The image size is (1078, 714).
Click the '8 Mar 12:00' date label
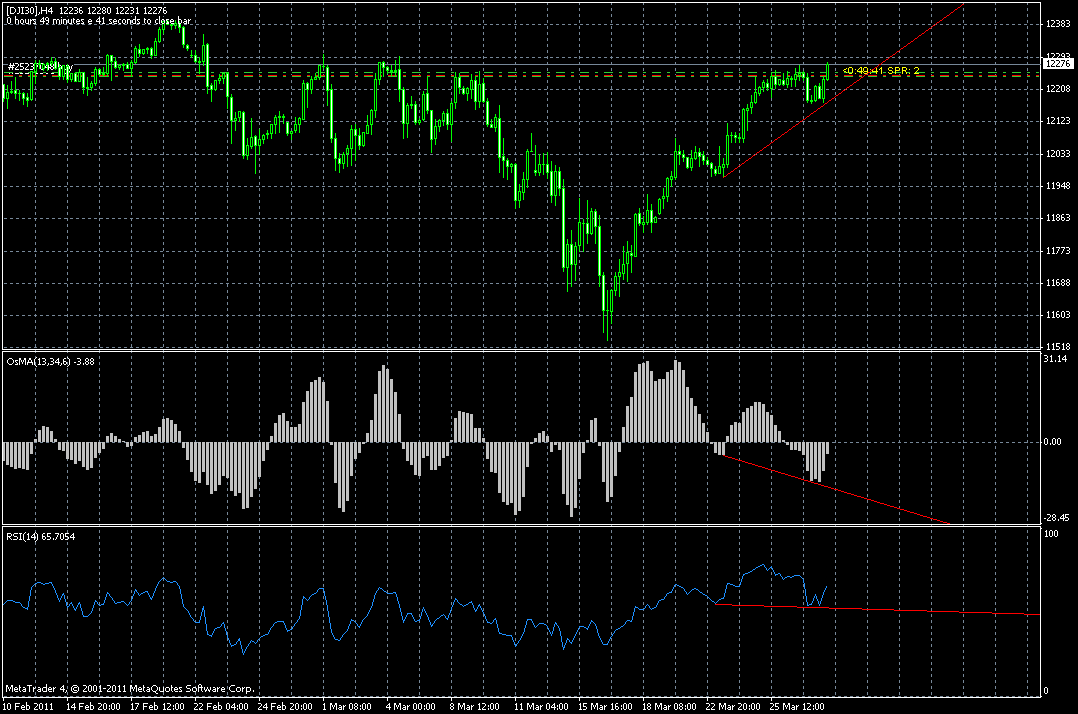click(x=474, y=706)
